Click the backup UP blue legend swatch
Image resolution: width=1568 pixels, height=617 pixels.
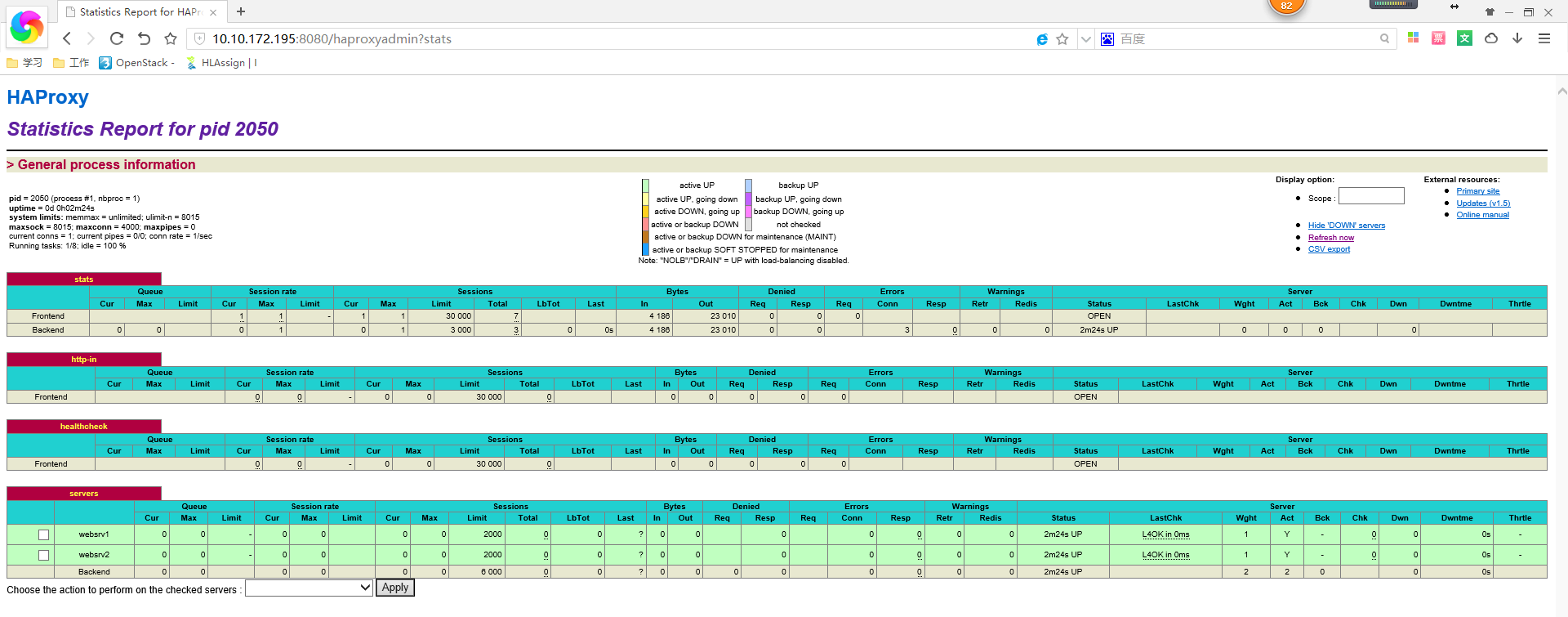(748, 186)
